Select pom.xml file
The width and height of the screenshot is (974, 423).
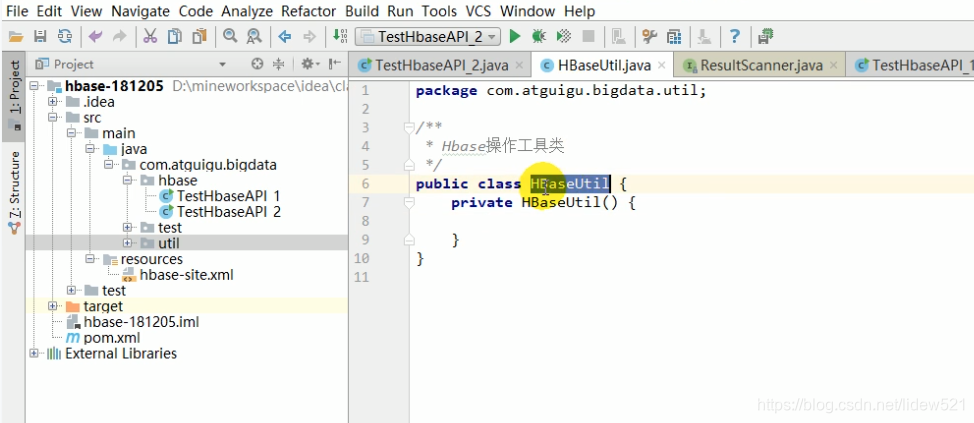[103, 338]
